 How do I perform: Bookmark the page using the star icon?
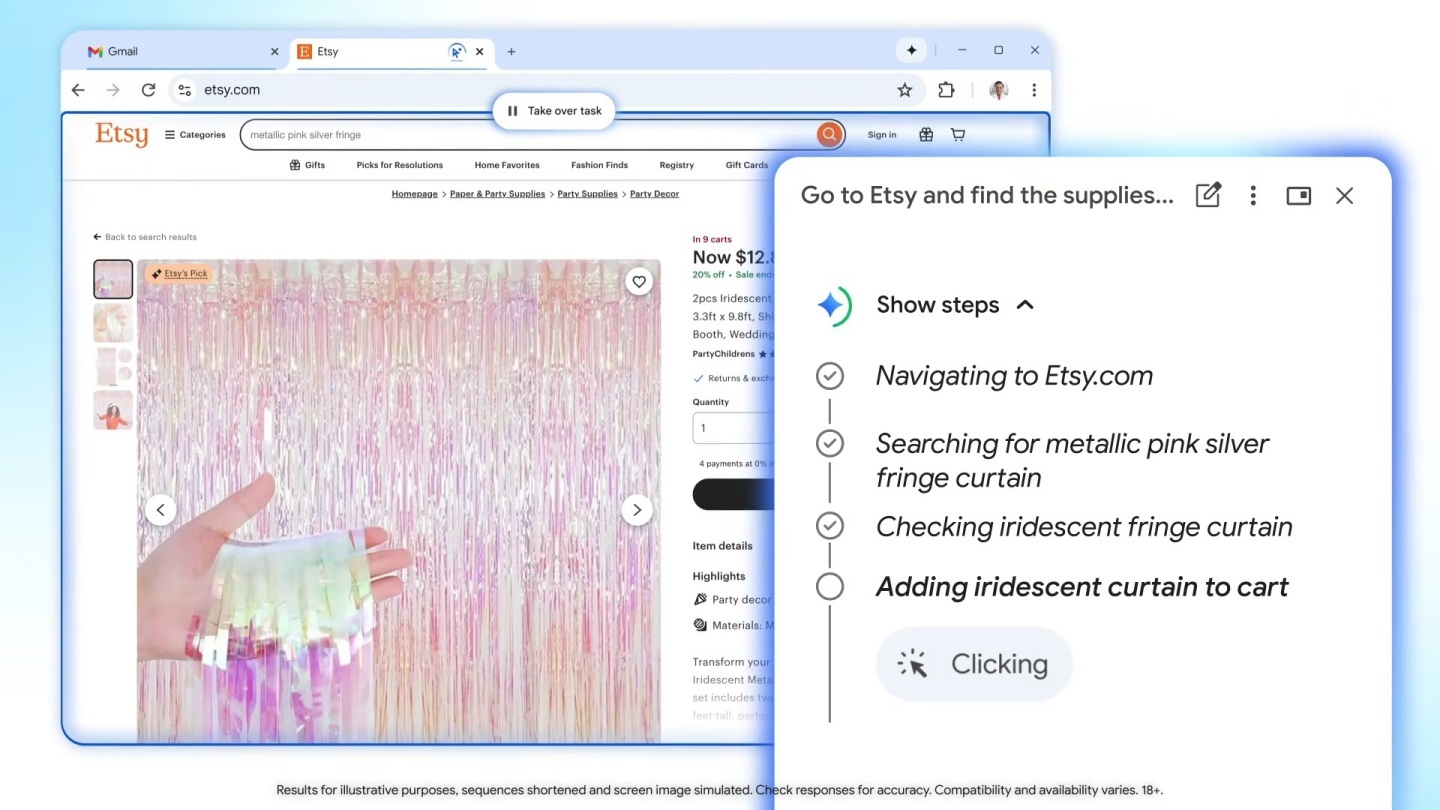click(904, 90)
